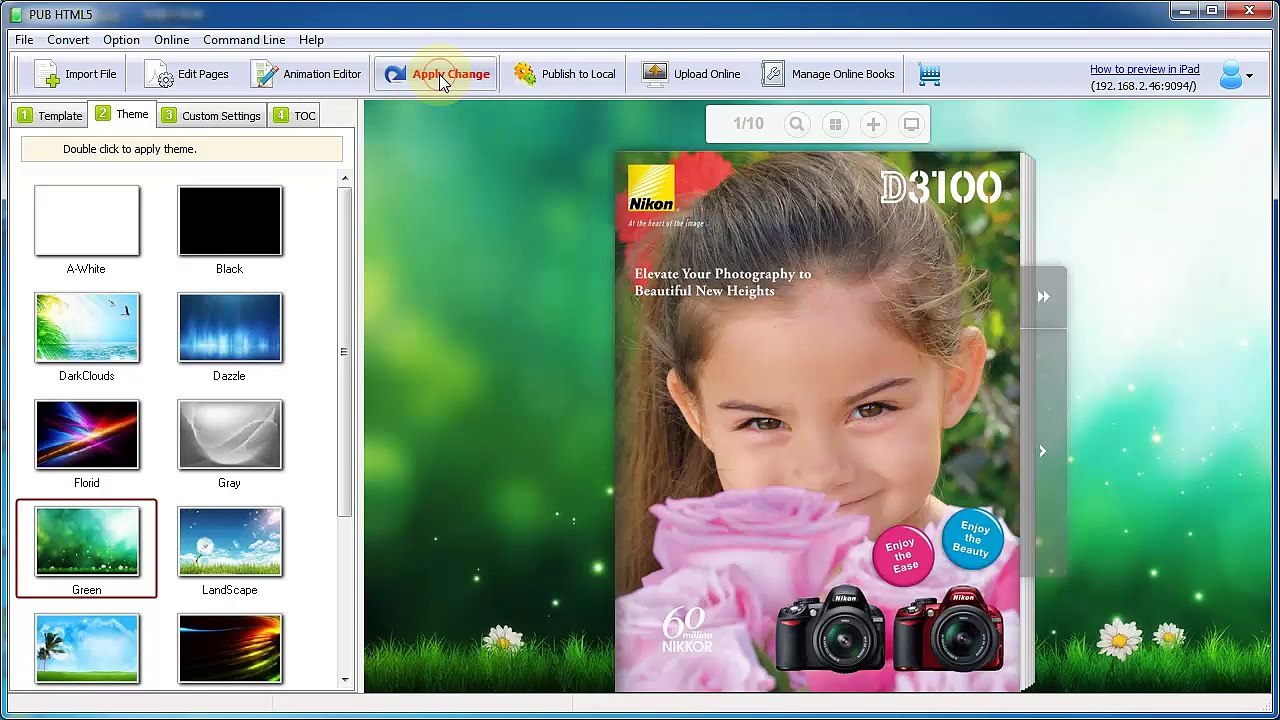Expand the user account dropdown arrow

[x=1249, y=76]
